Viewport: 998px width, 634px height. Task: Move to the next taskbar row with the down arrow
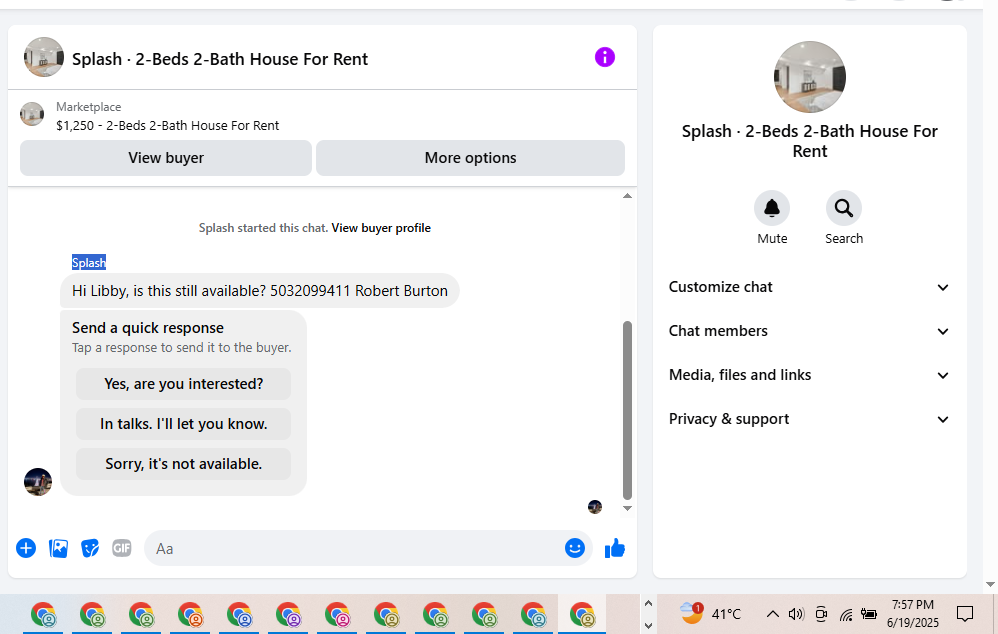[648, 626]
